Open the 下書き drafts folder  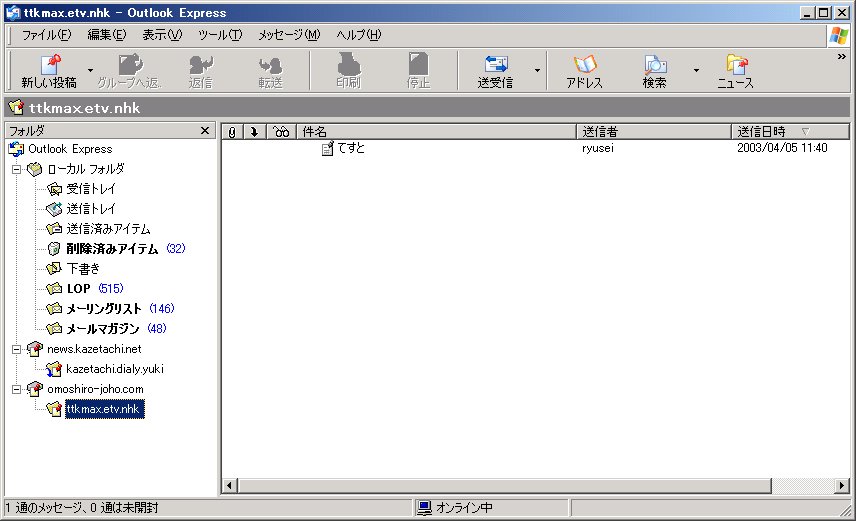point(84,269)
